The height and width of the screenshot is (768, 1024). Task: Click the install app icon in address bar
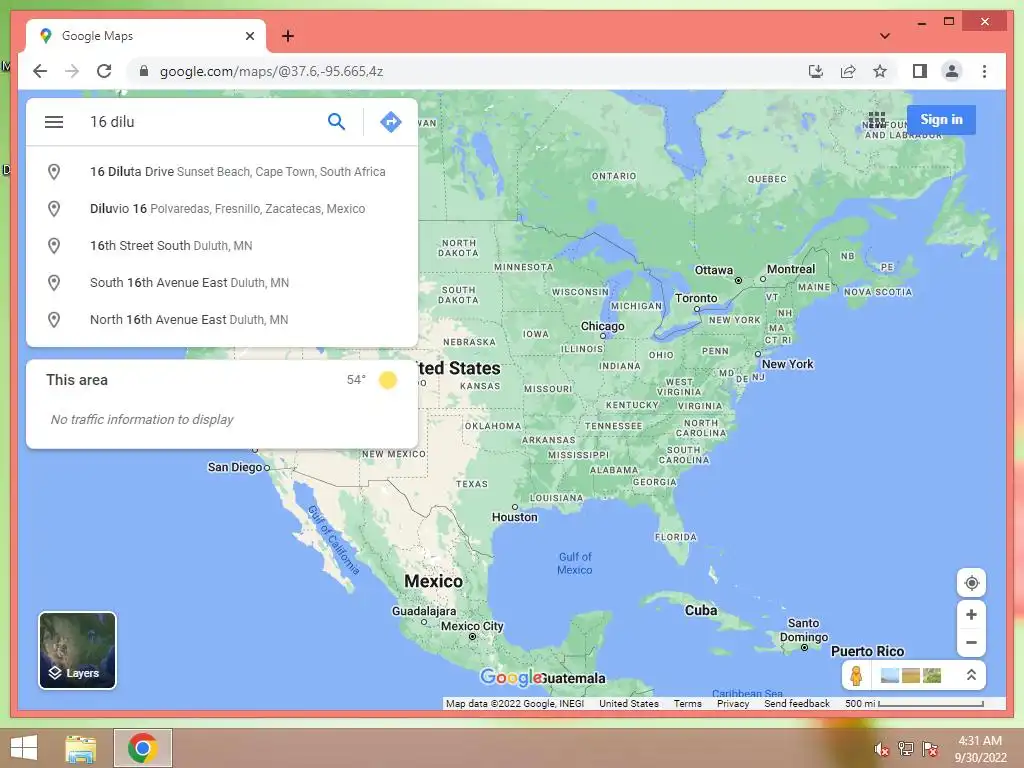point(816,71)
